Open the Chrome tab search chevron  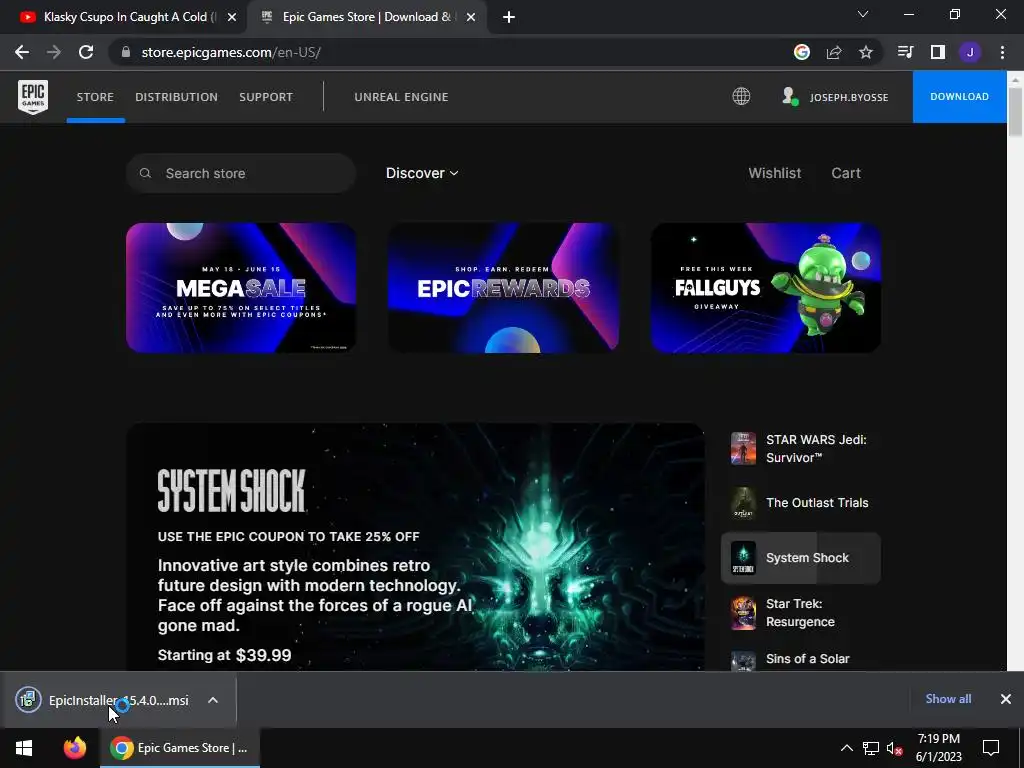(863, 14)
